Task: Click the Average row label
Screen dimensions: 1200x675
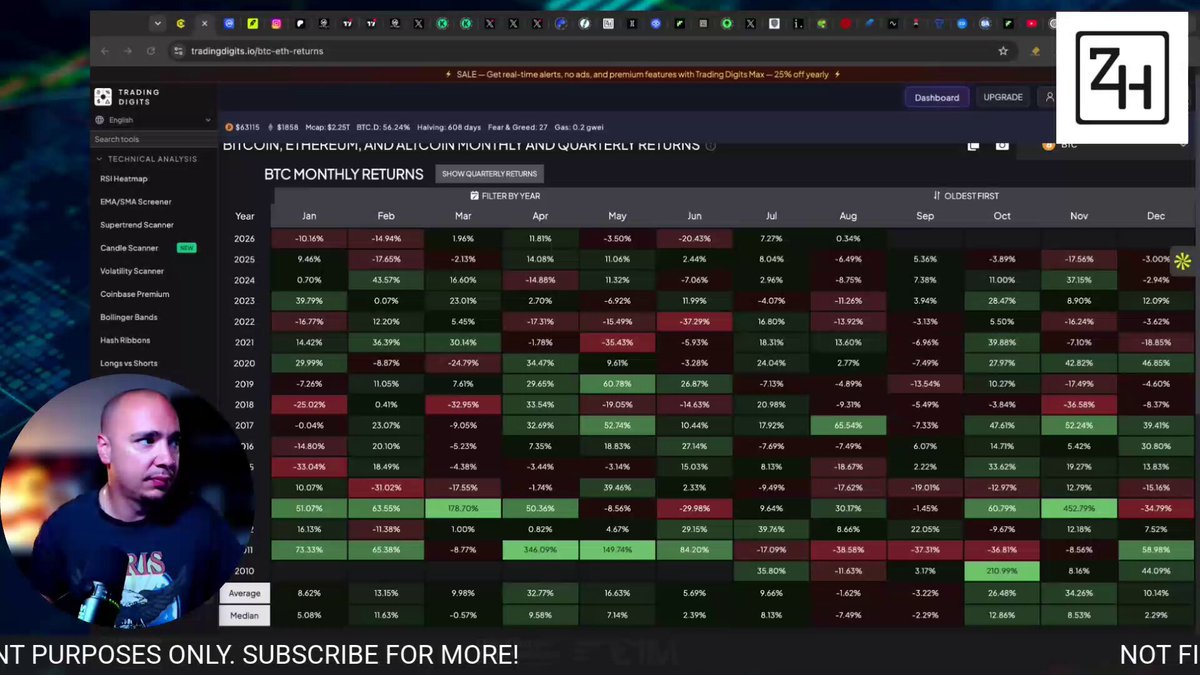Action: coord(244,593)
